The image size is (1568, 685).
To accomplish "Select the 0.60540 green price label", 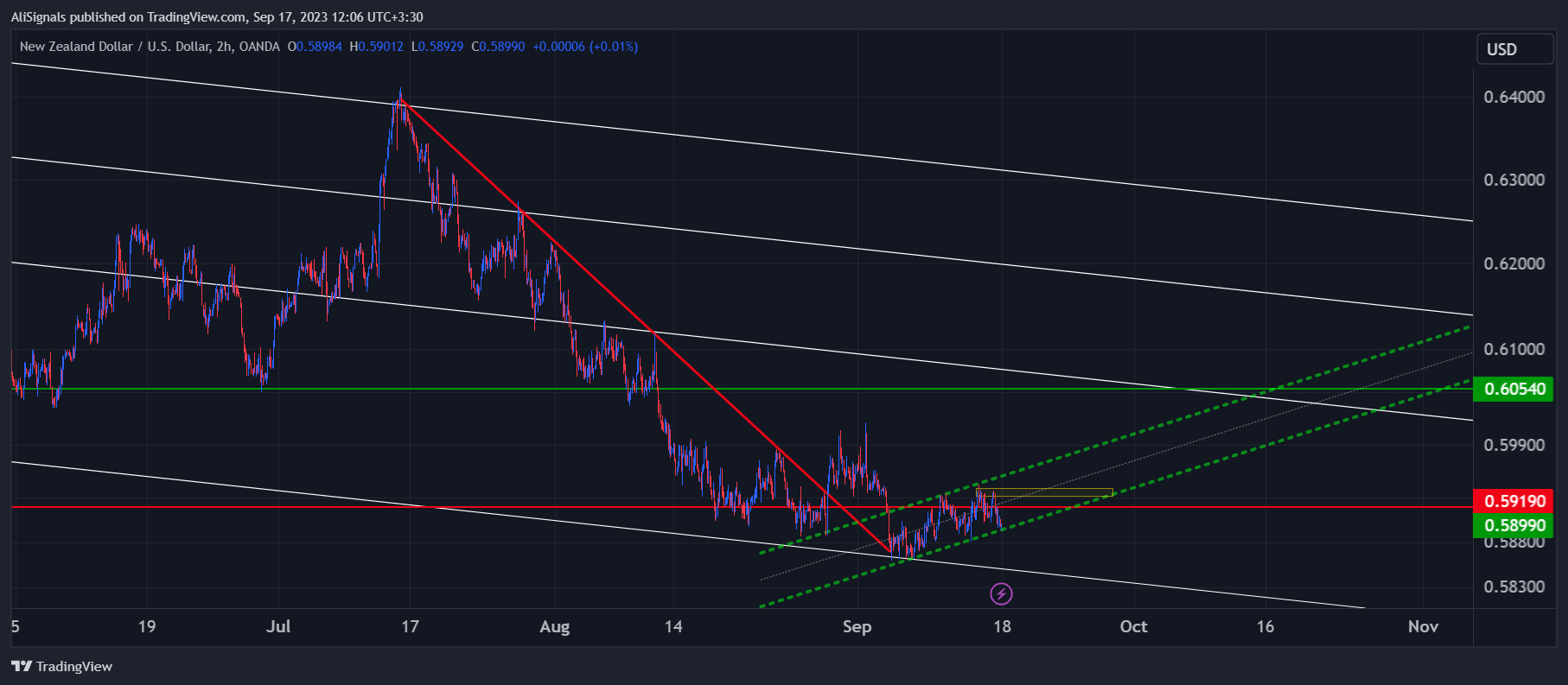I will click(x=1514, y=389).
